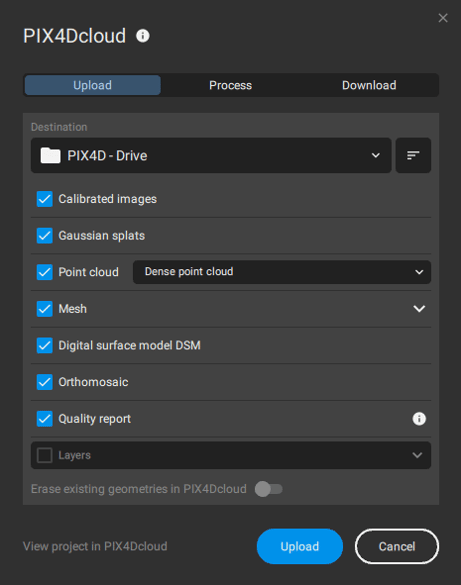Close the PIX4Dcloud dialog with X
This screenshot has width=461, height=585.
[x=443, y=18]
